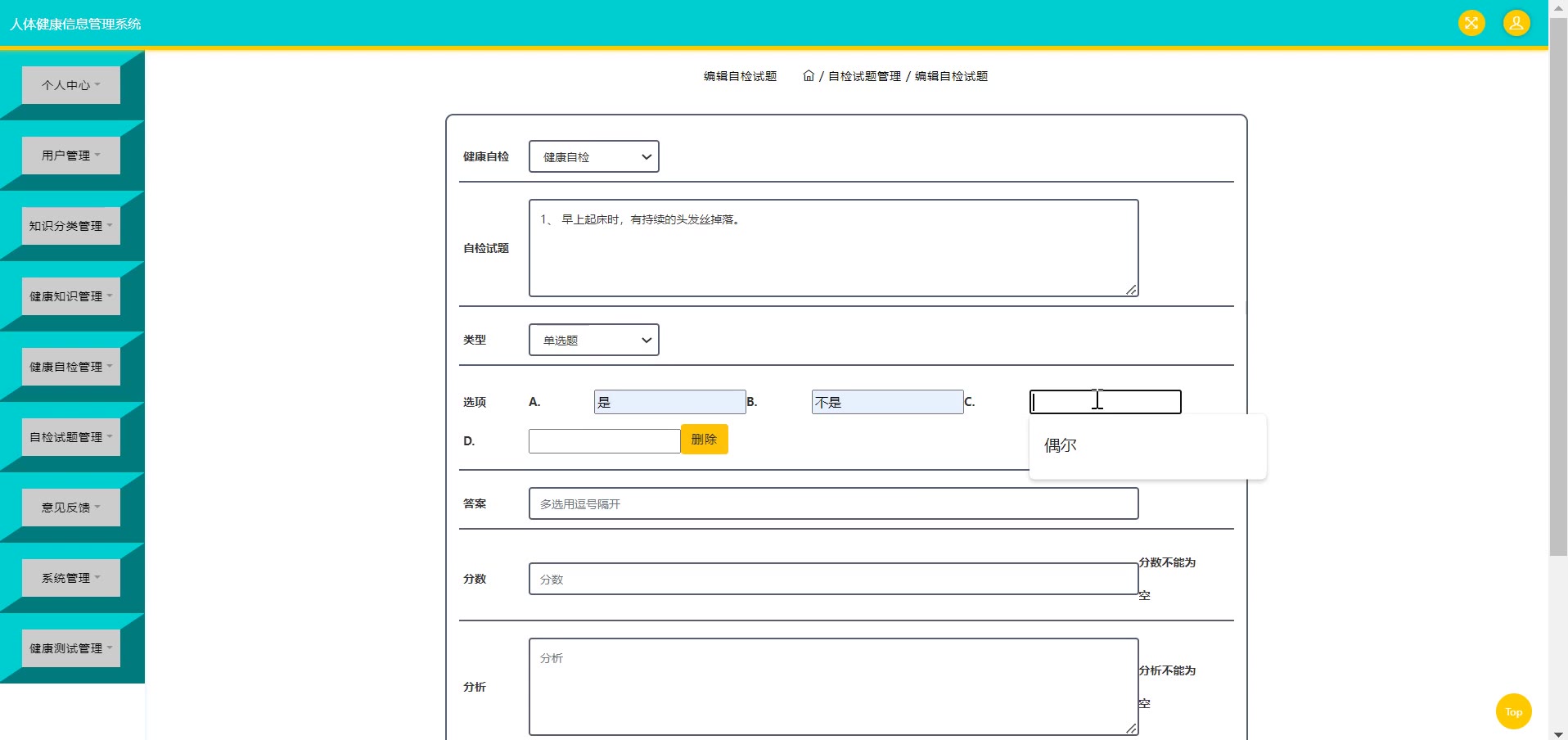Select 自检试题管理 sidebar item
The width and height of the screenshot is (1568, 740).
[71, 437]
